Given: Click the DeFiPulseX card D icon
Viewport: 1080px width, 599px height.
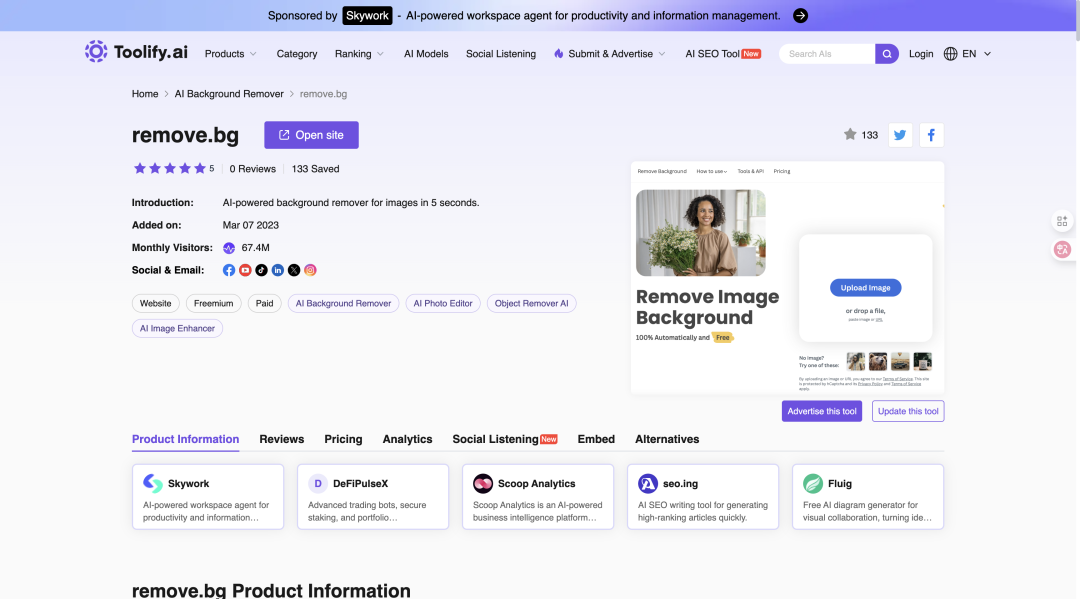Looking at the screenshot, I should [318, 483].
